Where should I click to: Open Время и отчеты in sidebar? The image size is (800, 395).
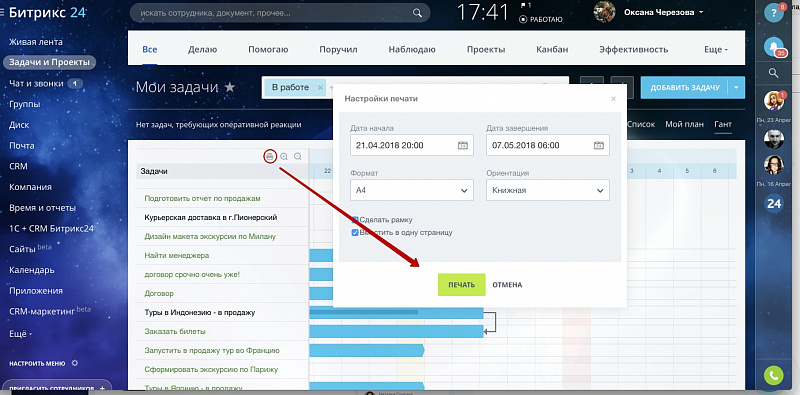point(42,208)
